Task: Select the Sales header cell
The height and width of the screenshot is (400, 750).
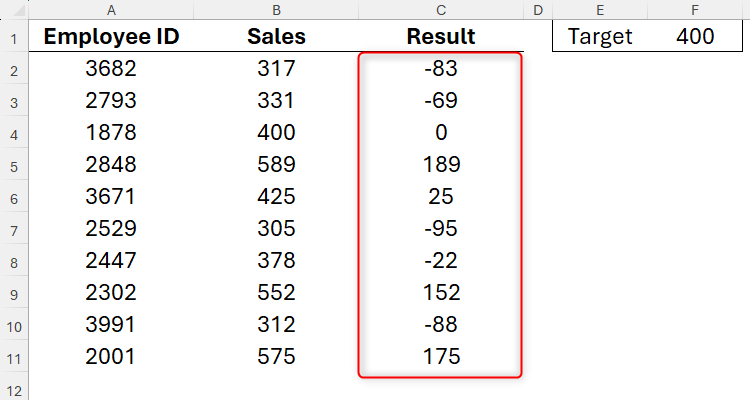Action: pos(276,37)
